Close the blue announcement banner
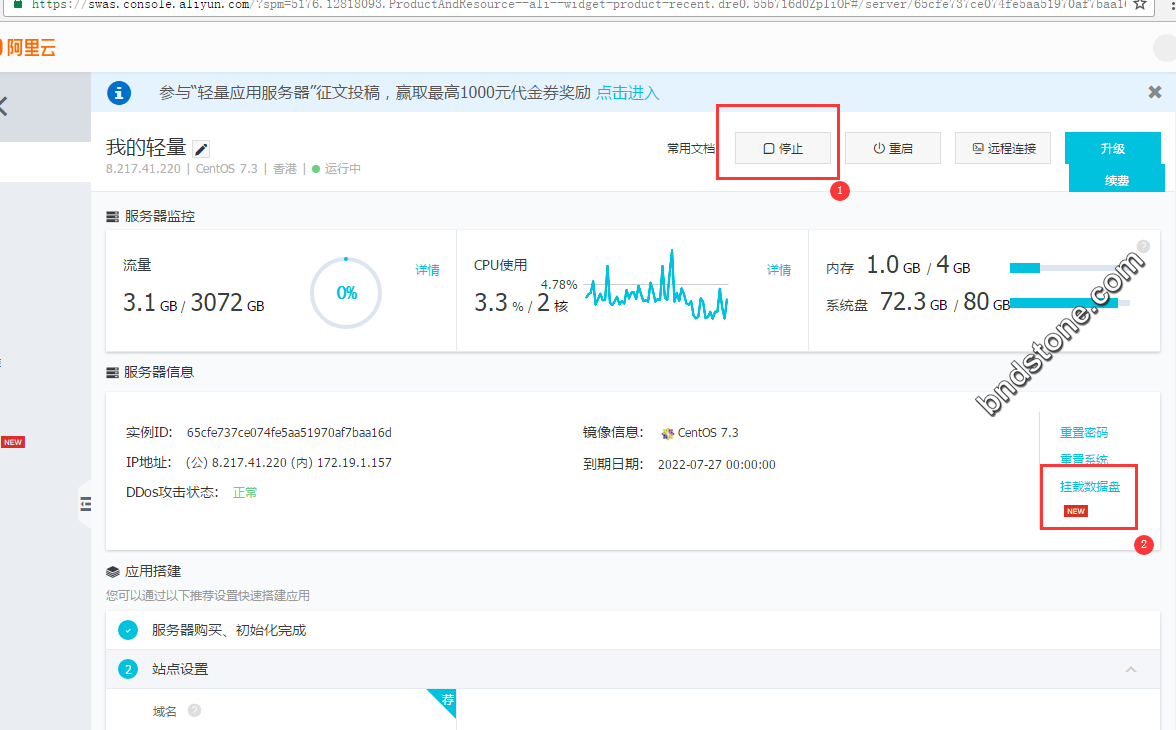The image size is (1176, 730). tap(1155, 92)
